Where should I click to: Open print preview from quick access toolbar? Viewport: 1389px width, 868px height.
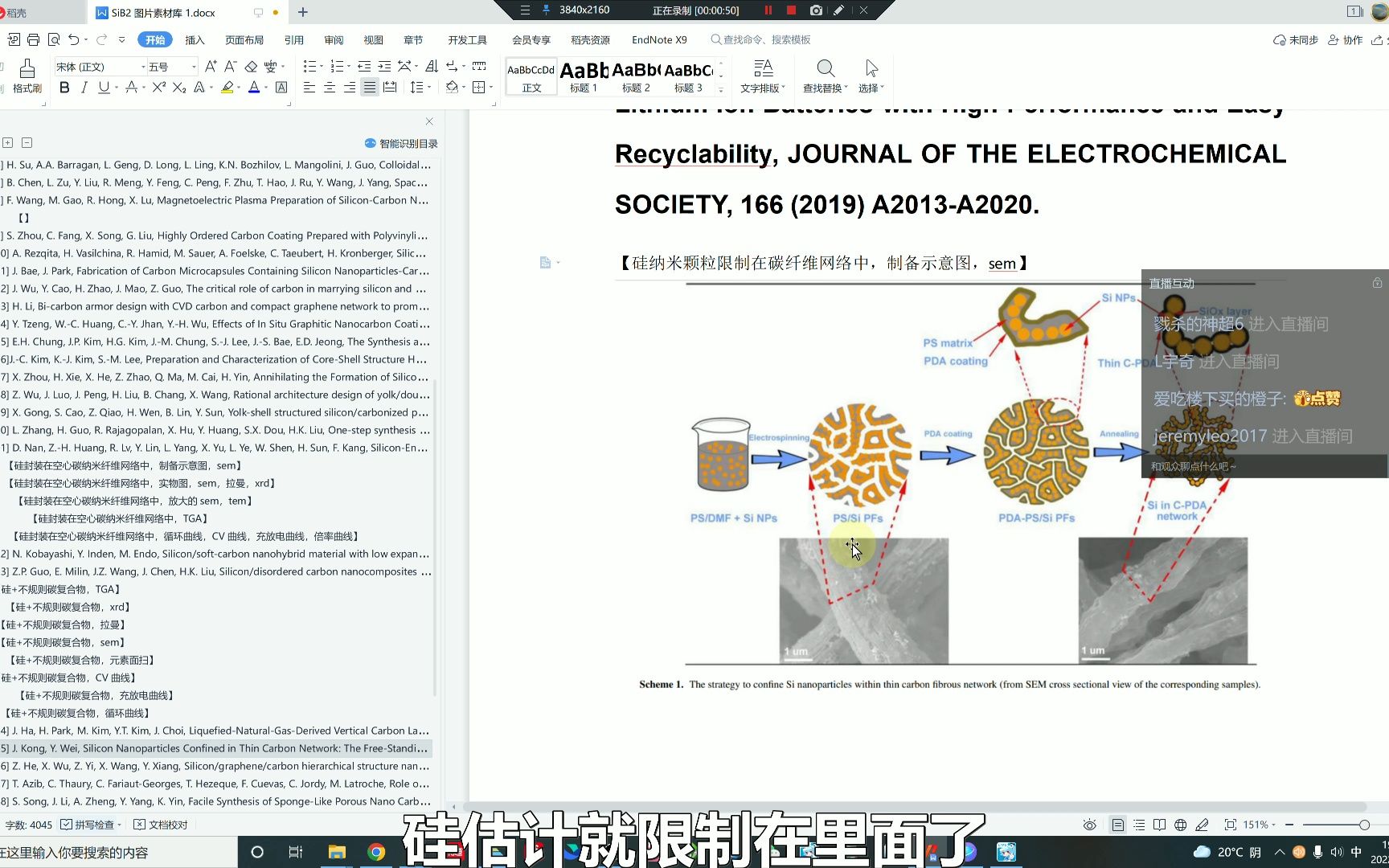coord(54,39)
